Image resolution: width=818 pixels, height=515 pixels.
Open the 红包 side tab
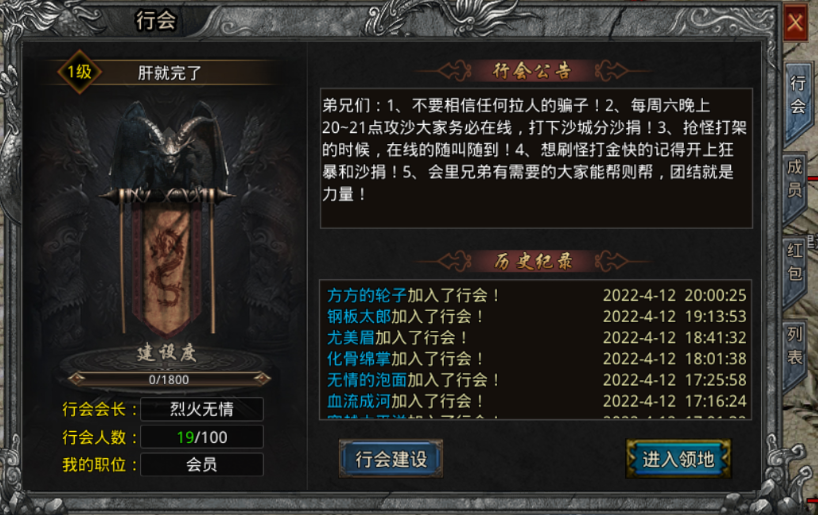pyautogui.click(x=795, y=261)
